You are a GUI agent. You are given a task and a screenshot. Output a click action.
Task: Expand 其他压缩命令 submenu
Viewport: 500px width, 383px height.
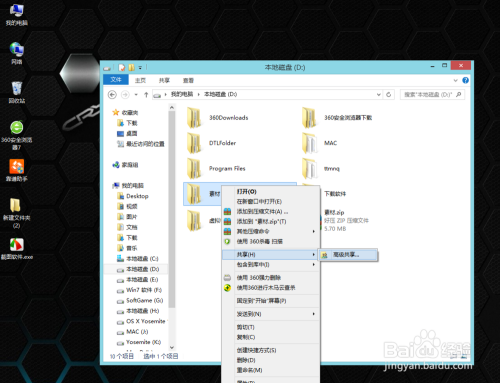[270, 231]
